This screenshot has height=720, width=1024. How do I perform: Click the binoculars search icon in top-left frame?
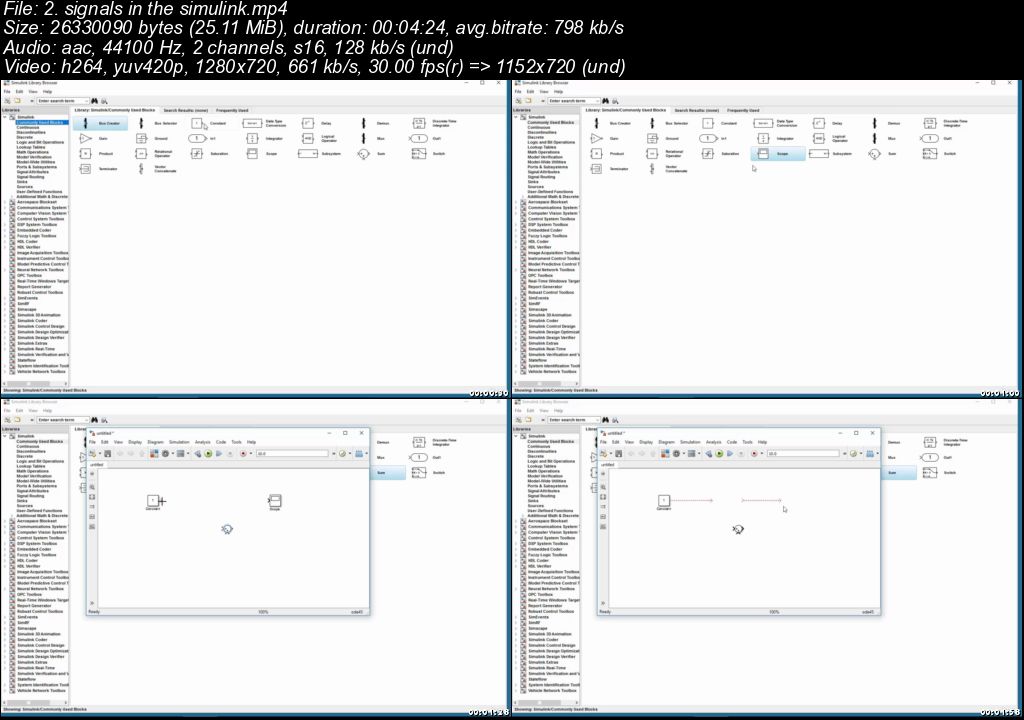pos(94,101)
